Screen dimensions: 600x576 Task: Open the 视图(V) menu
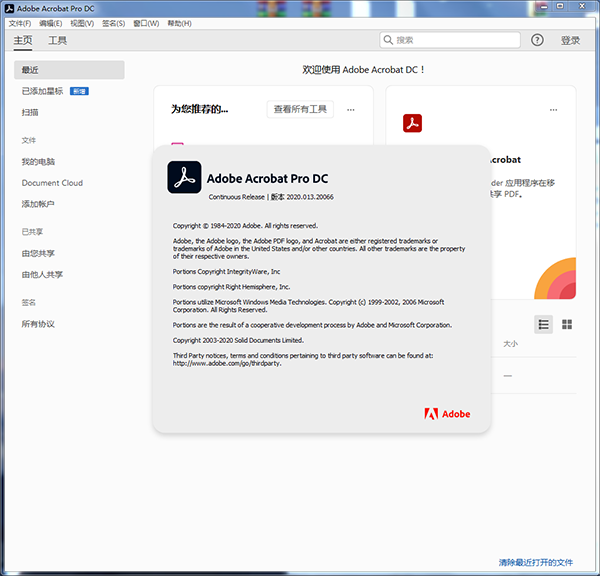[82, 23]
